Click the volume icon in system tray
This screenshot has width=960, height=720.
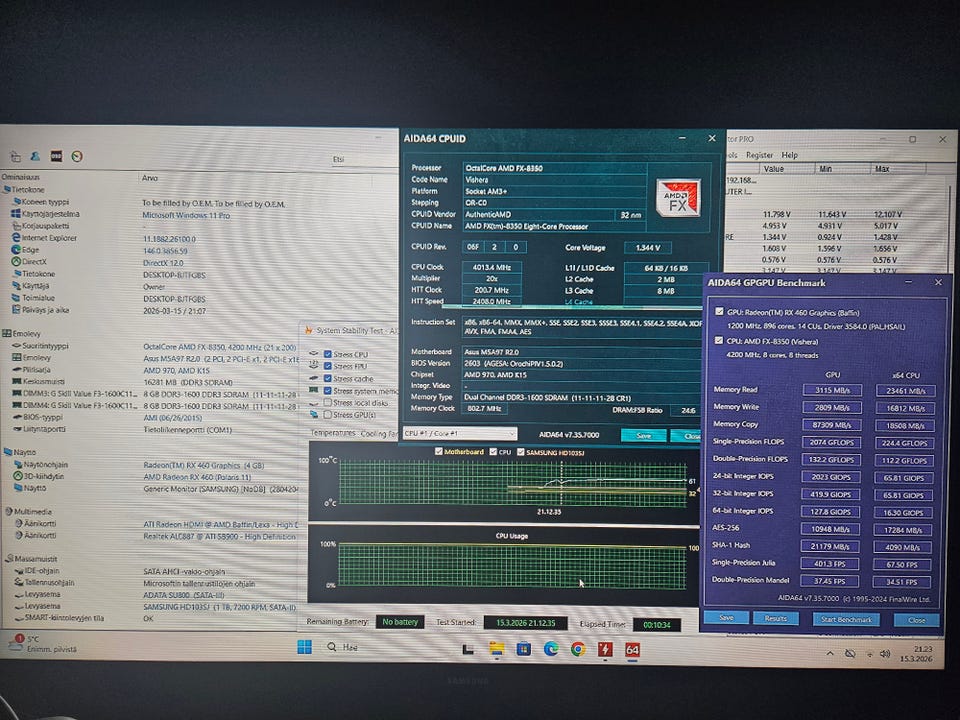tap(885, 654)
